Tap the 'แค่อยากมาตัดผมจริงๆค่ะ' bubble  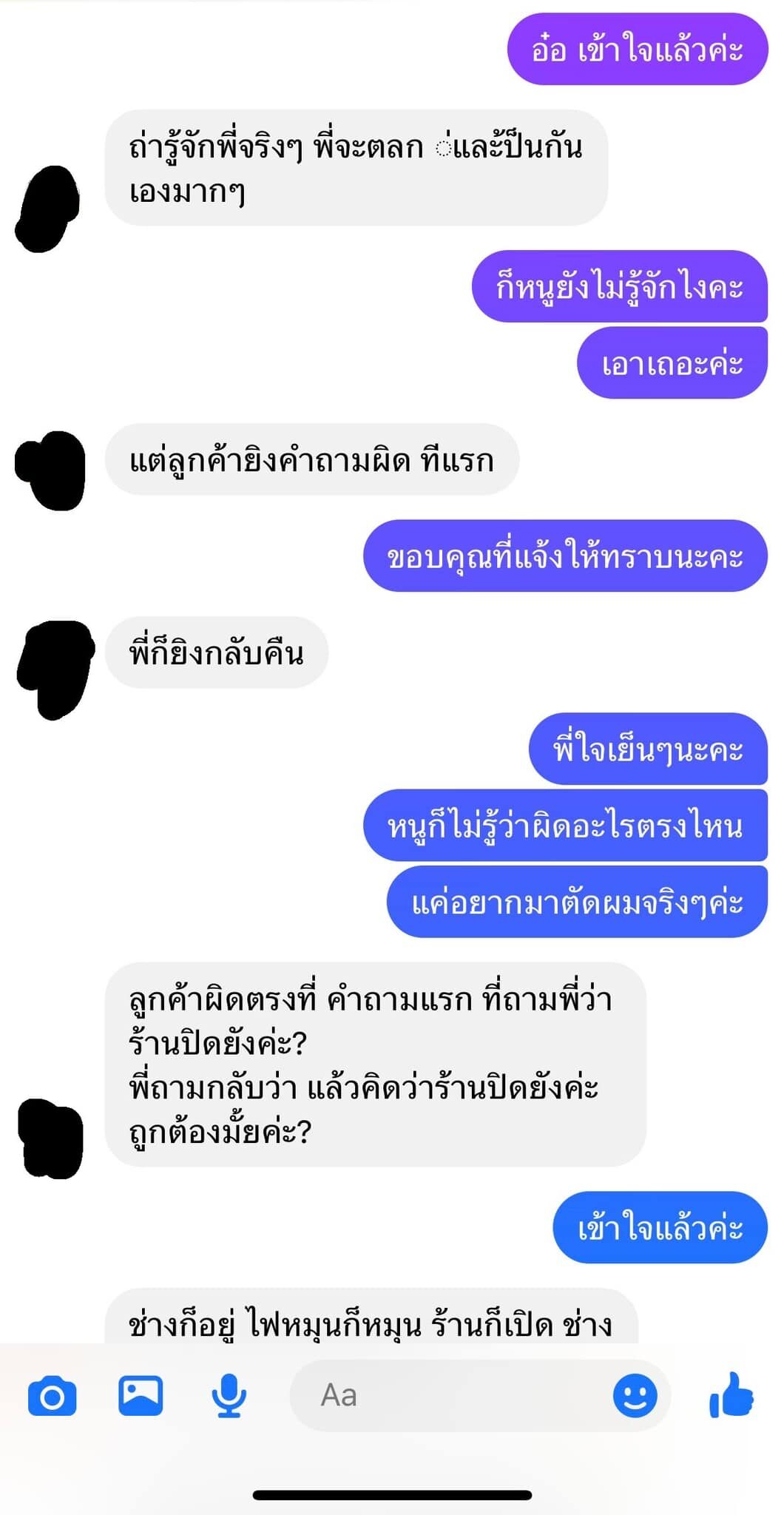[577, 902]
